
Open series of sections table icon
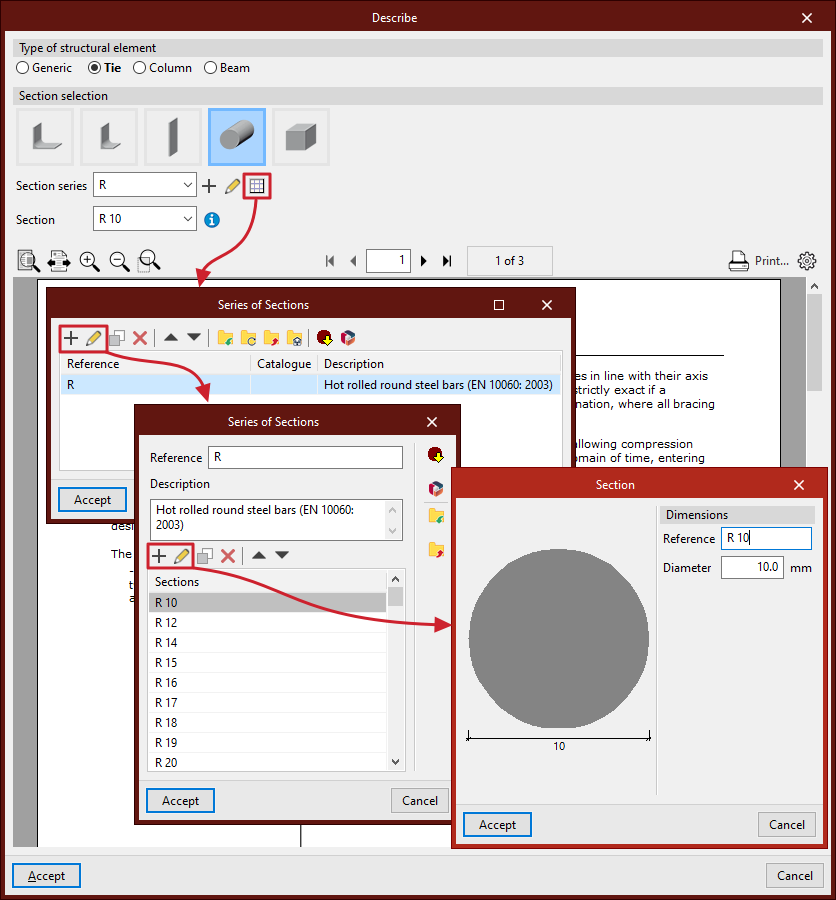pos(257,186)
